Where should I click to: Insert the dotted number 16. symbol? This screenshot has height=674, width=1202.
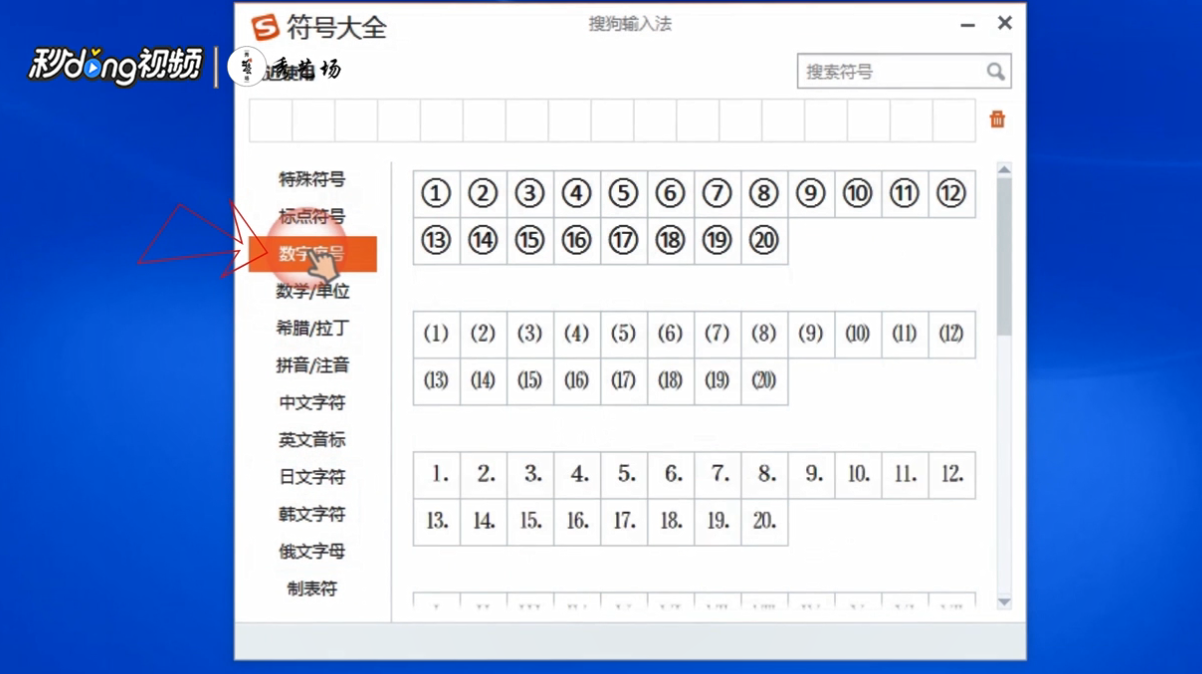tap(577, 521)
